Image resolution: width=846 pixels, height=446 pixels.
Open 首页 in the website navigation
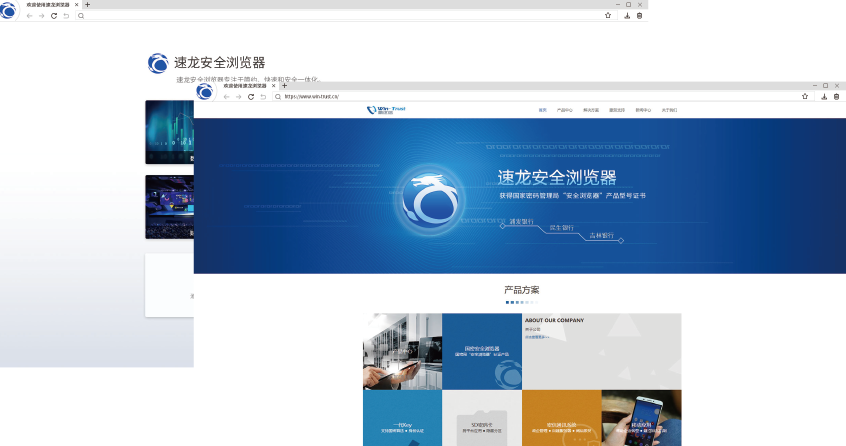coord(542,110)
